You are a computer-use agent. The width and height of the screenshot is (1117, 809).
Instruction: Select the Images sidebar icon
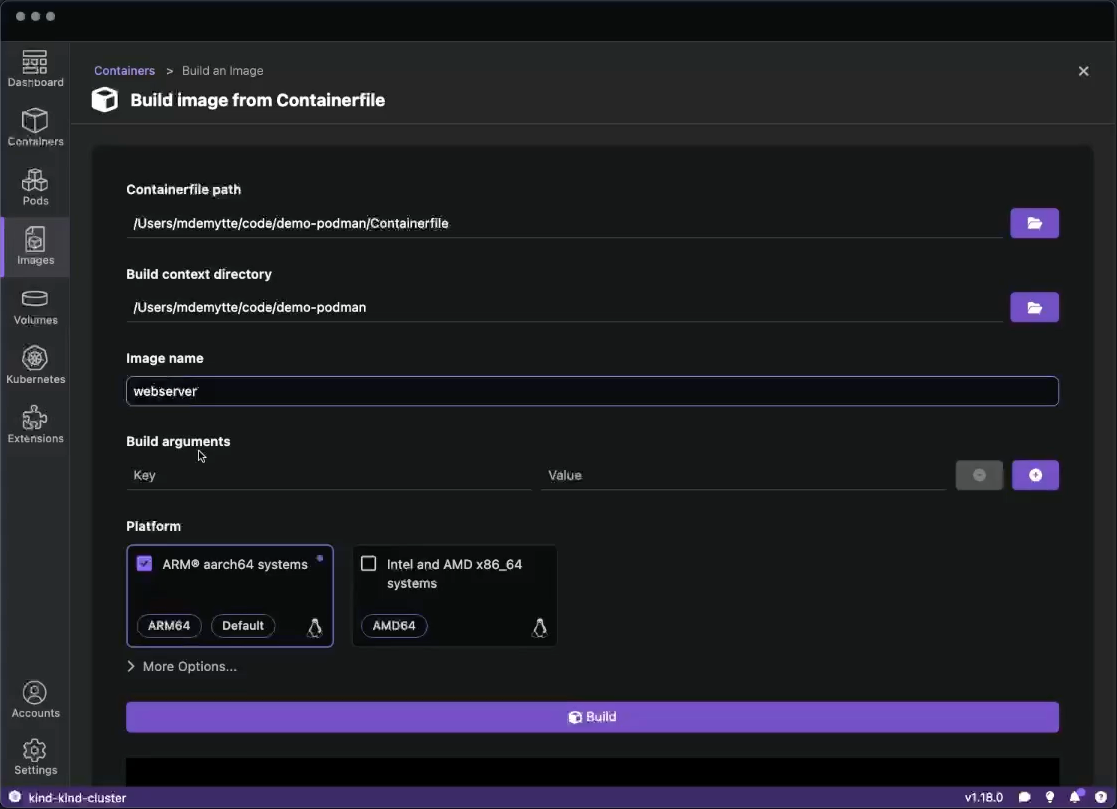[35, 246]
